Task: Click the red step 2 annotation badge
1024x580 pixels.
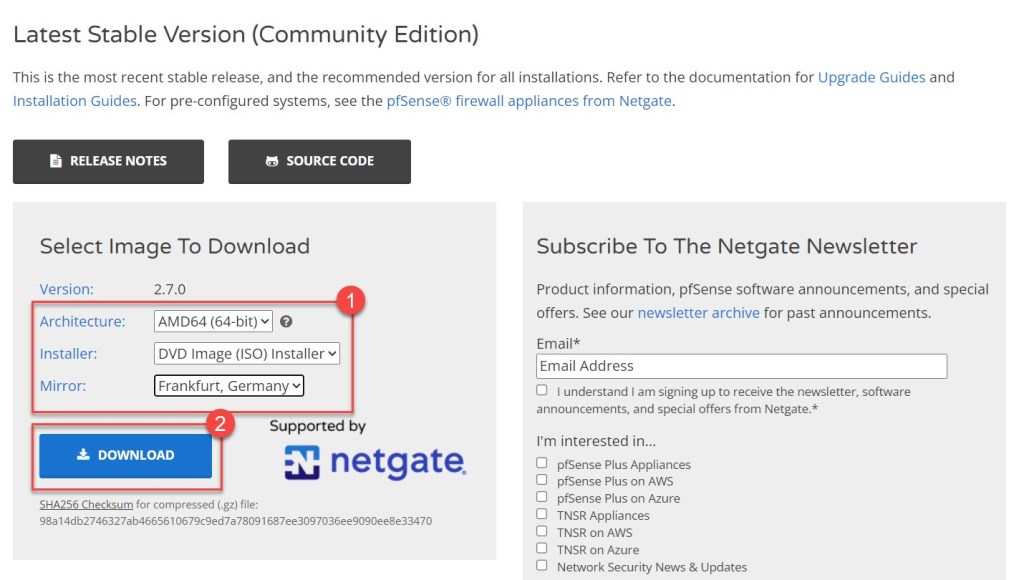Action: coord(220,424)
